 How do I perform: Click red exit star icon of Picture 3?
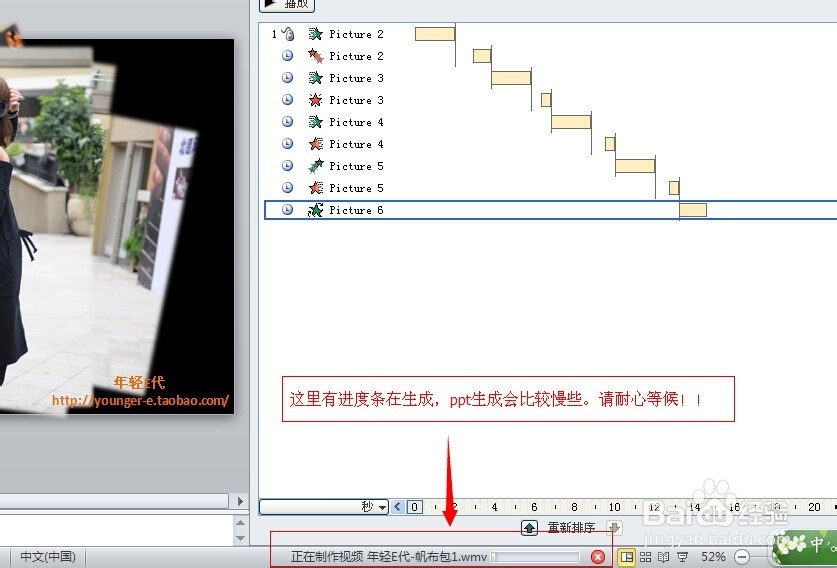[315, 100]
